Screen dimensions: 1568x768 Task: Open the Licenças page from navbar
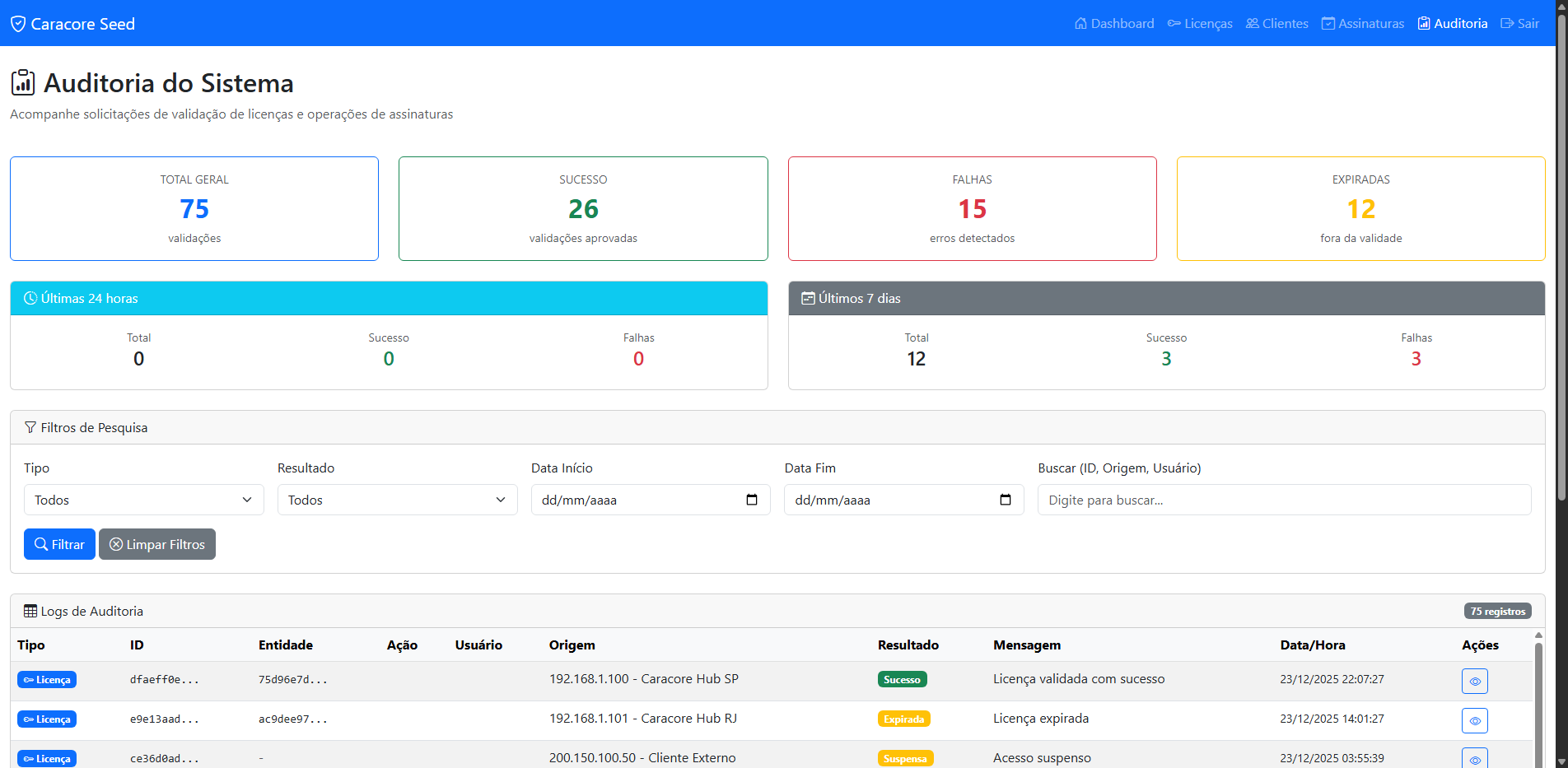tap(1200, 24)
